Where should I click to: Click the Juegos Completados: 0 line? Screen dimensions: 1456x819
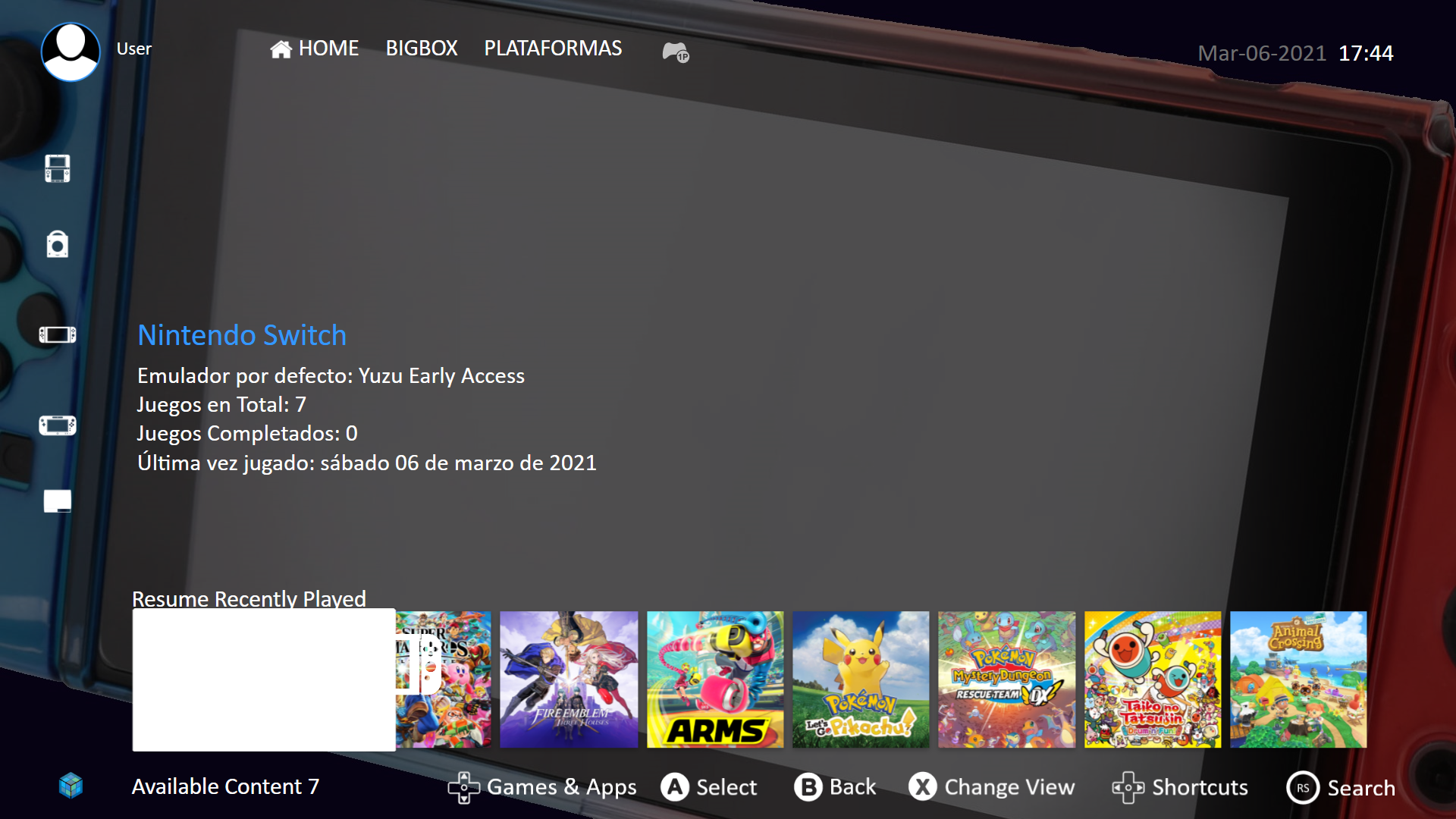click(x=247, y=434)
